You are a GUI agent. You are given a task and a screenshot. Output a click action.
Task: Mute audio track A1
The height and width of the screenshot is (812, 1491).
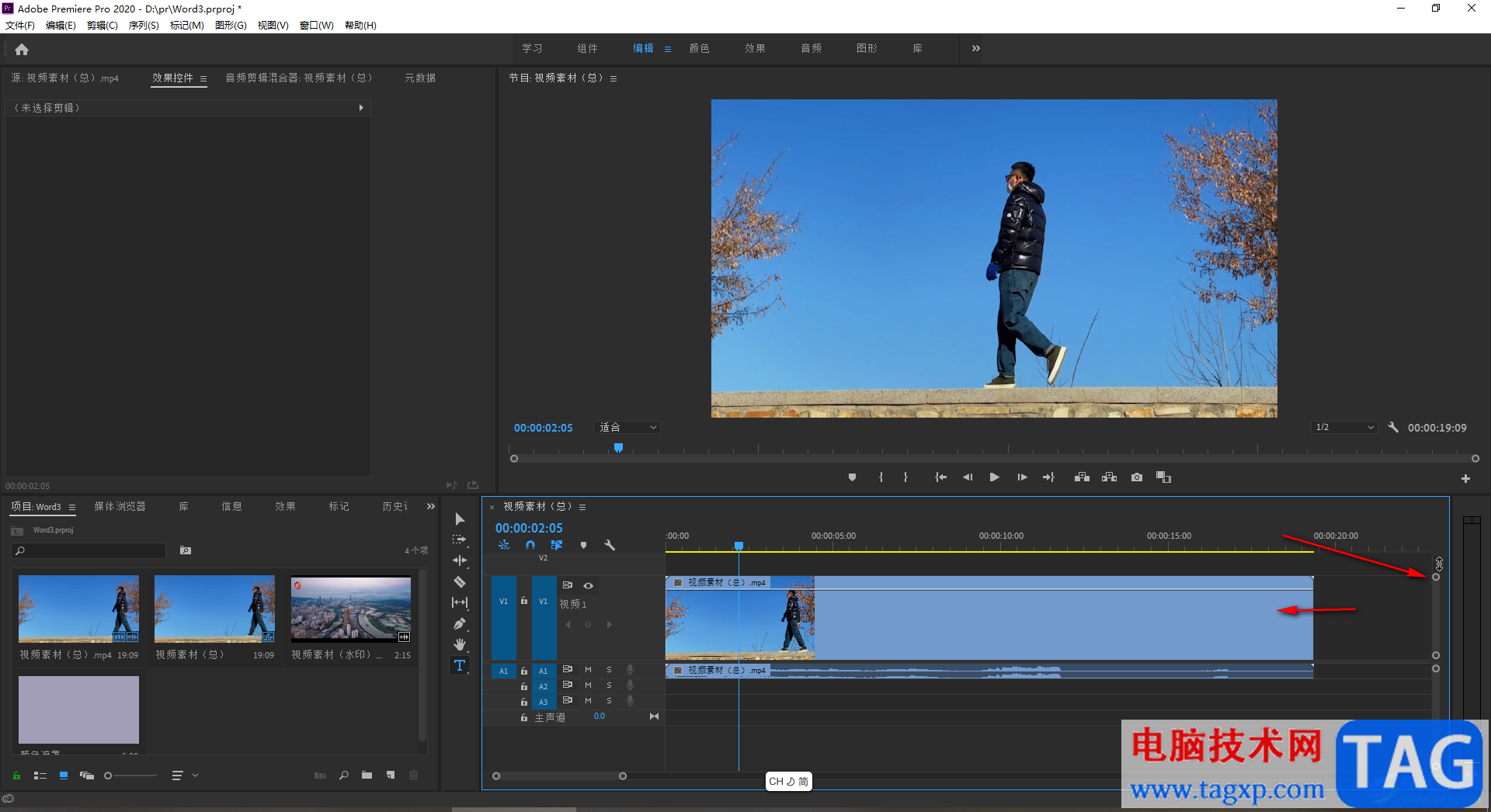click(588, 670)
